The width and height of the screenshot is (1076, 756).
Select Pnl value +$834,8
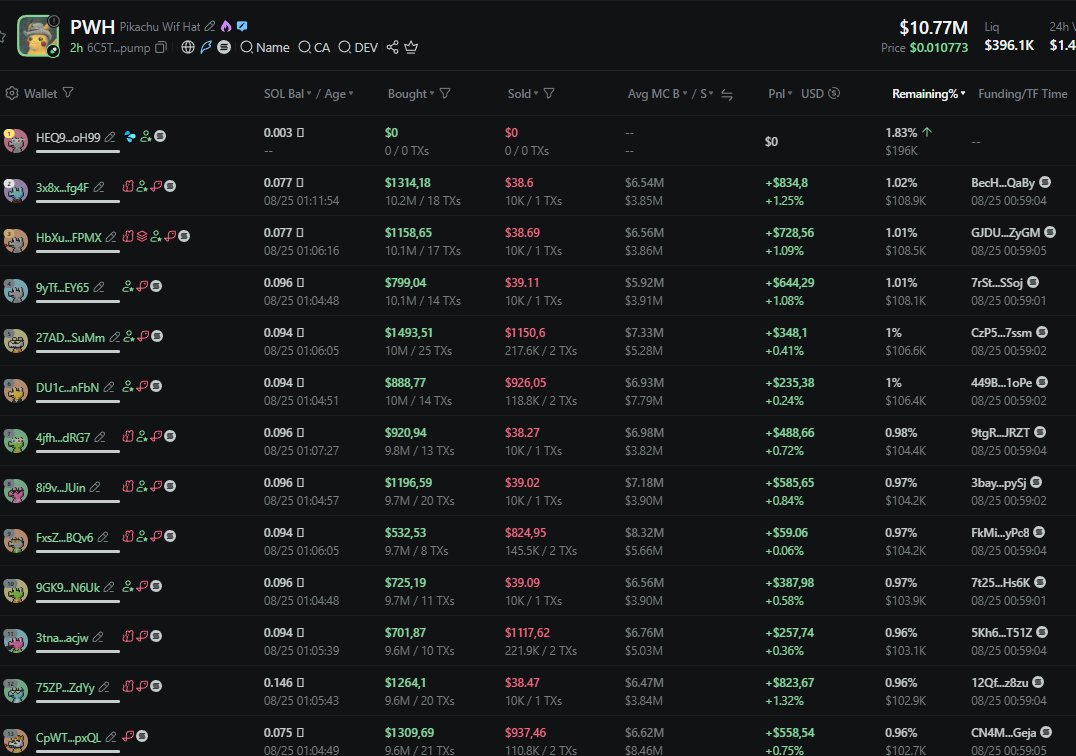[786, 183]
